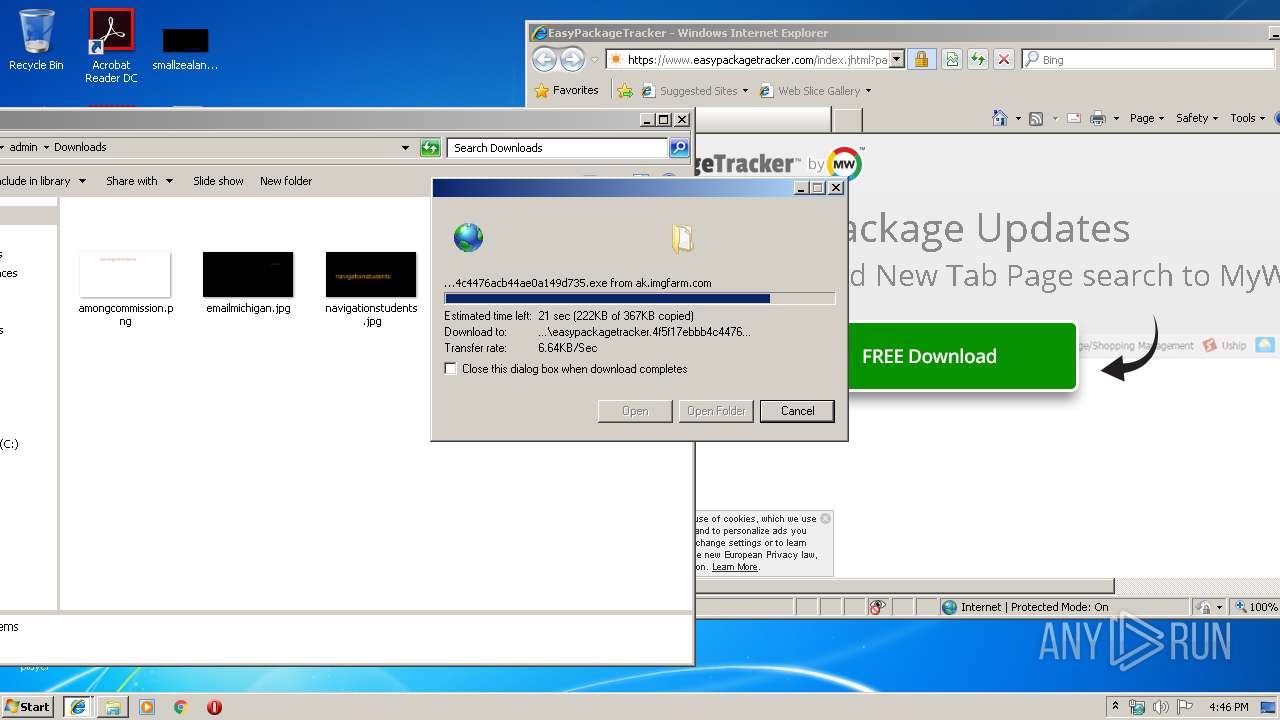Viewport: 1280px width, 720px height.
Task: Open the Tools menu
Action: pyautogui.click(x=1247, y=118)
